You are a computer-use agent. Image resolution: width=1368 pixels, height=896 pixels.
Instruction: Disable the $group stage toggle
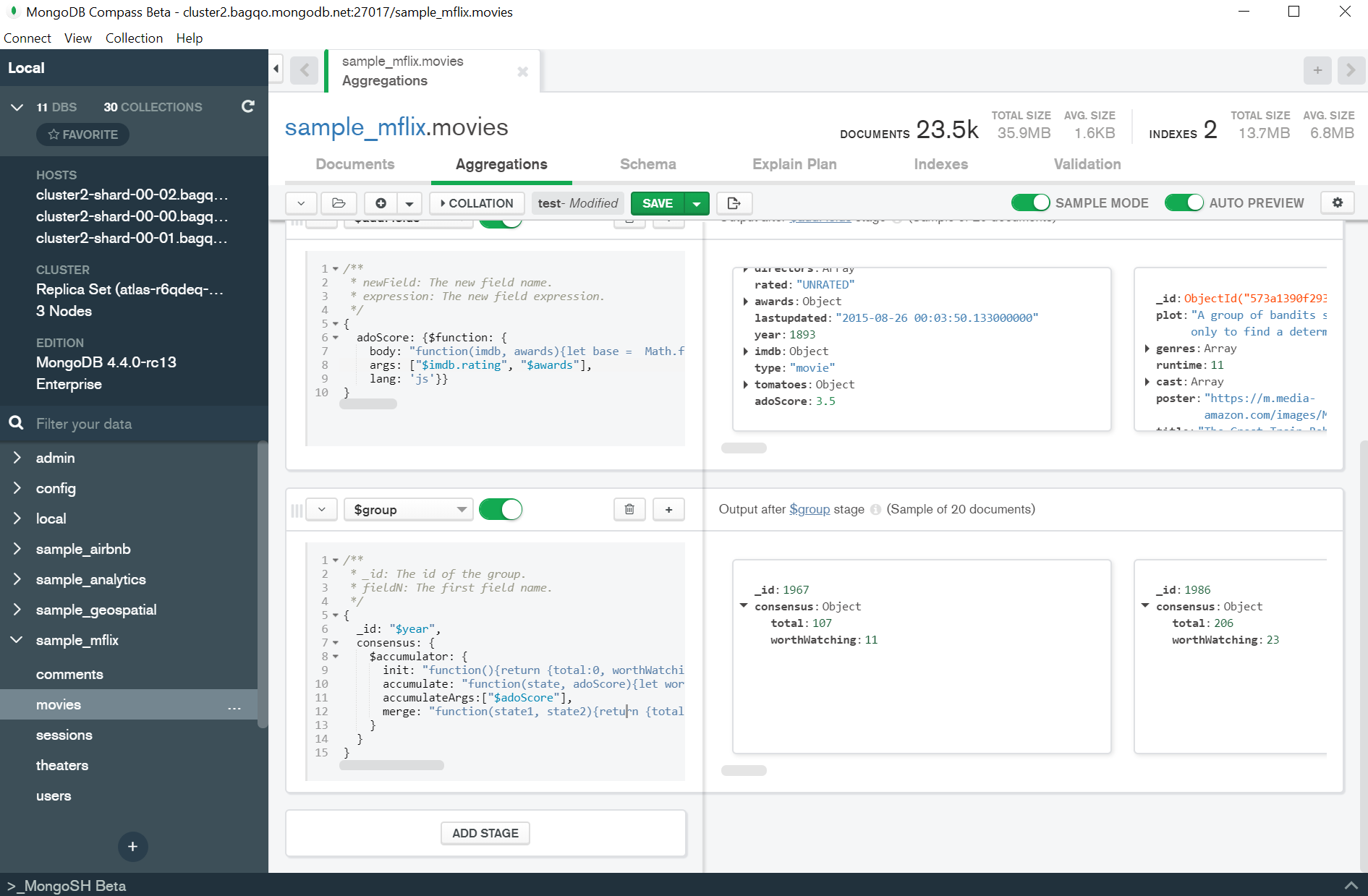click(x=501, y=509)
